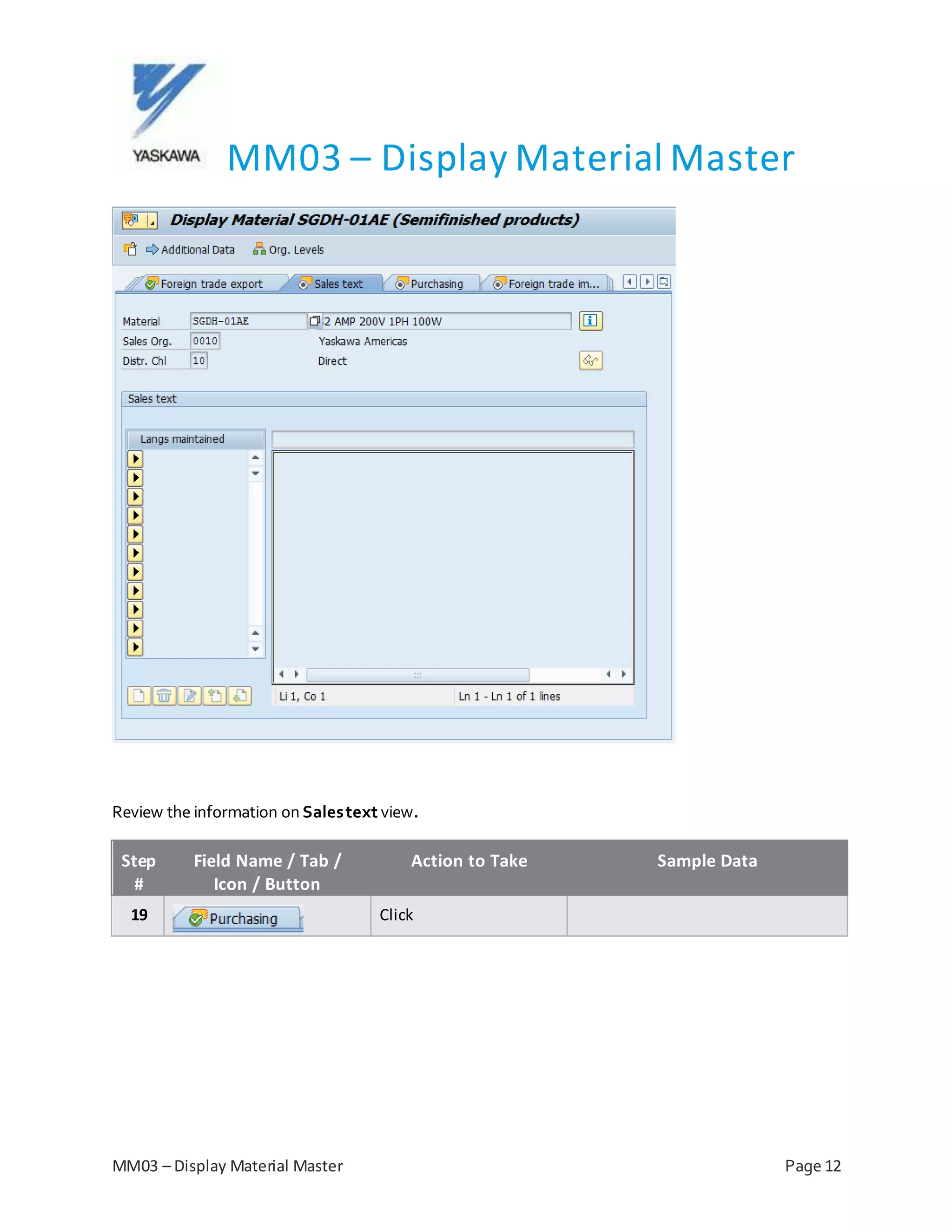Image resolution: width=952 pixels, height=1232 pixels.
Task: Click the Yaskawa logo
Action: pos(168,112)
